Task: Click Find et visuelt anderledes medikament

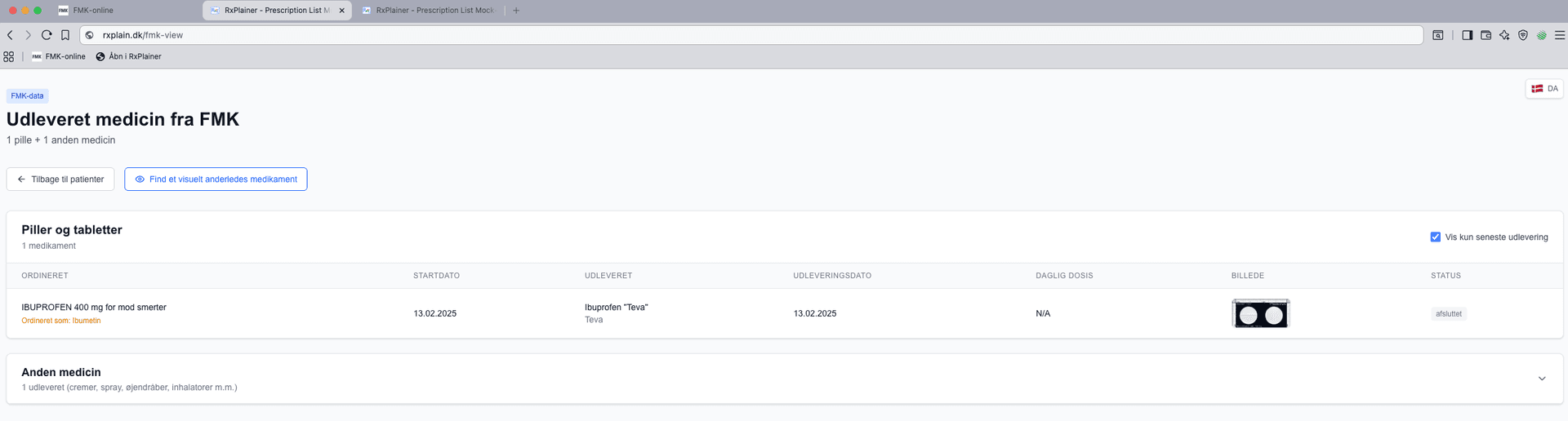Action: [216, 179]
